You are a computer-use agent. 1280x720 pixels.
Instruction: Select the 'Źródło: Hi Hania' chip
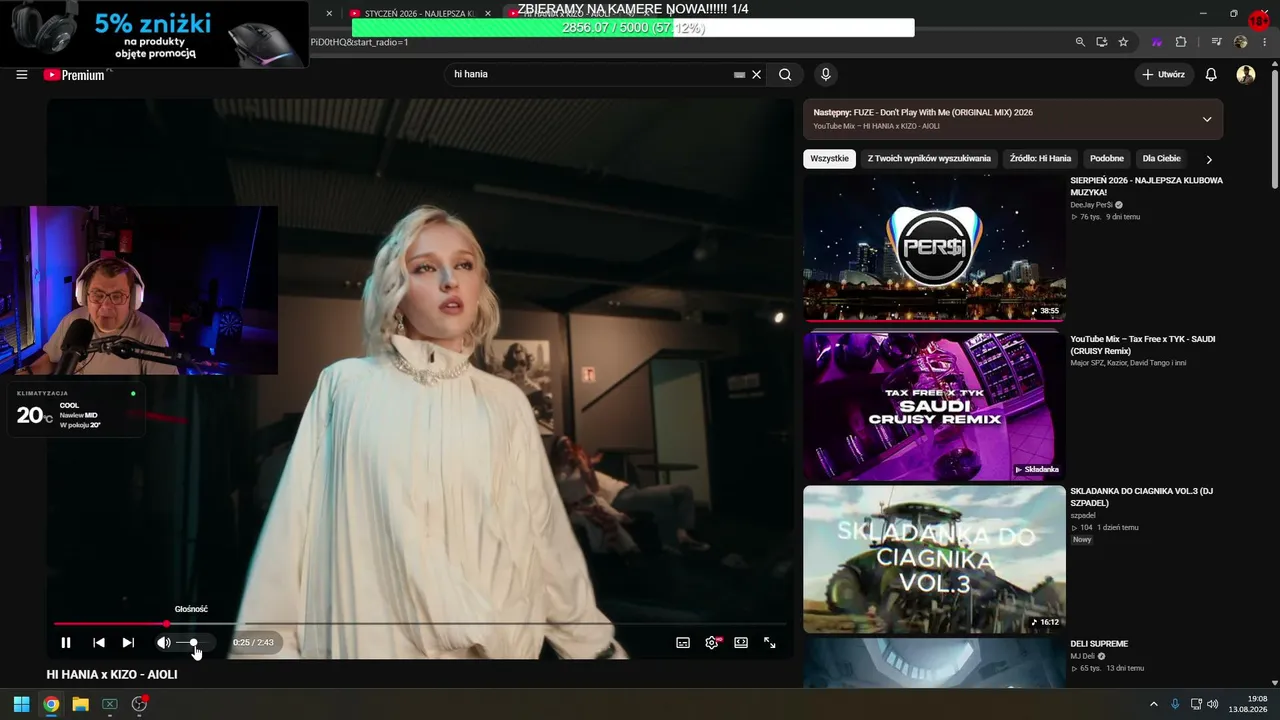1040,158
